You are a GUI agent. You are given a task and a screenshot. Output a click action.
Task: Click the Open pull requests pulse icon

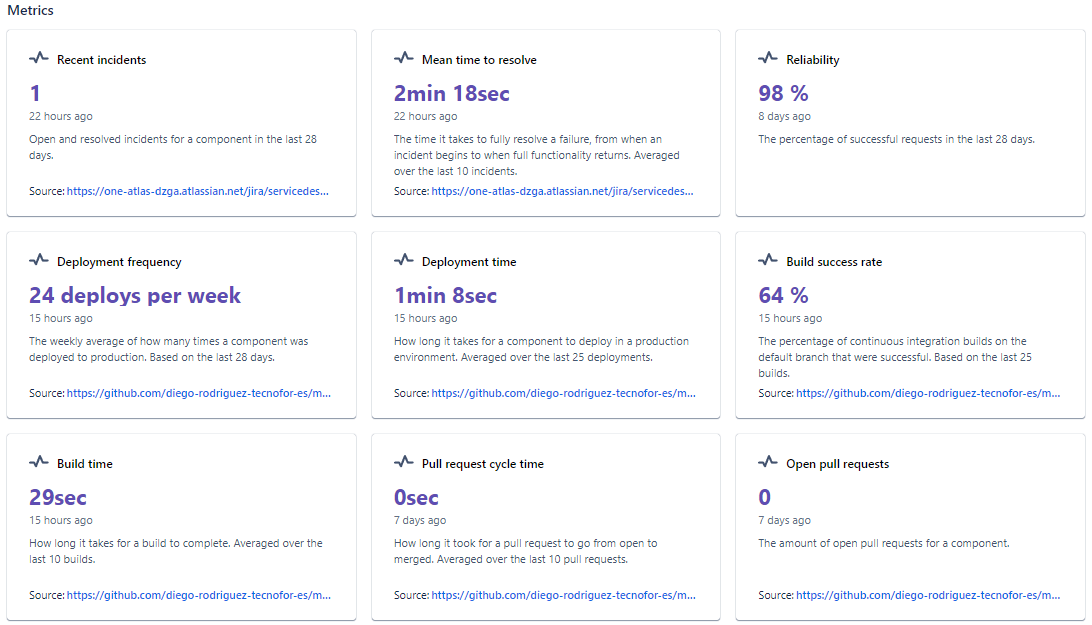pyautogui.click(x=768, y=463)
